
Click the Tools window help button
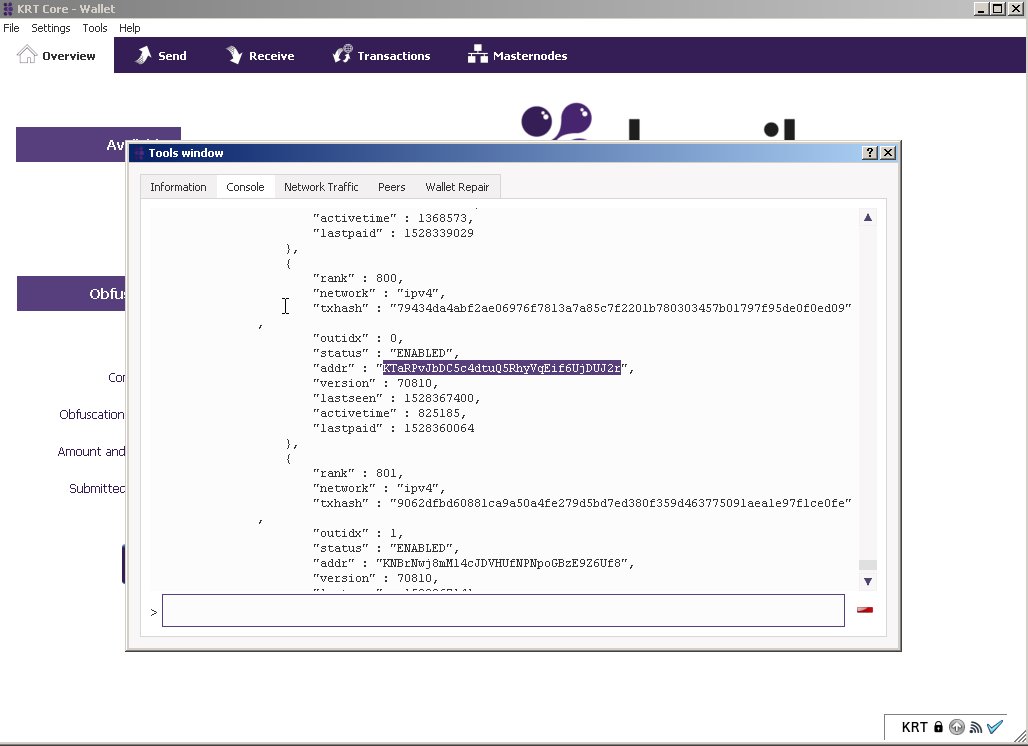pos(869,153)
